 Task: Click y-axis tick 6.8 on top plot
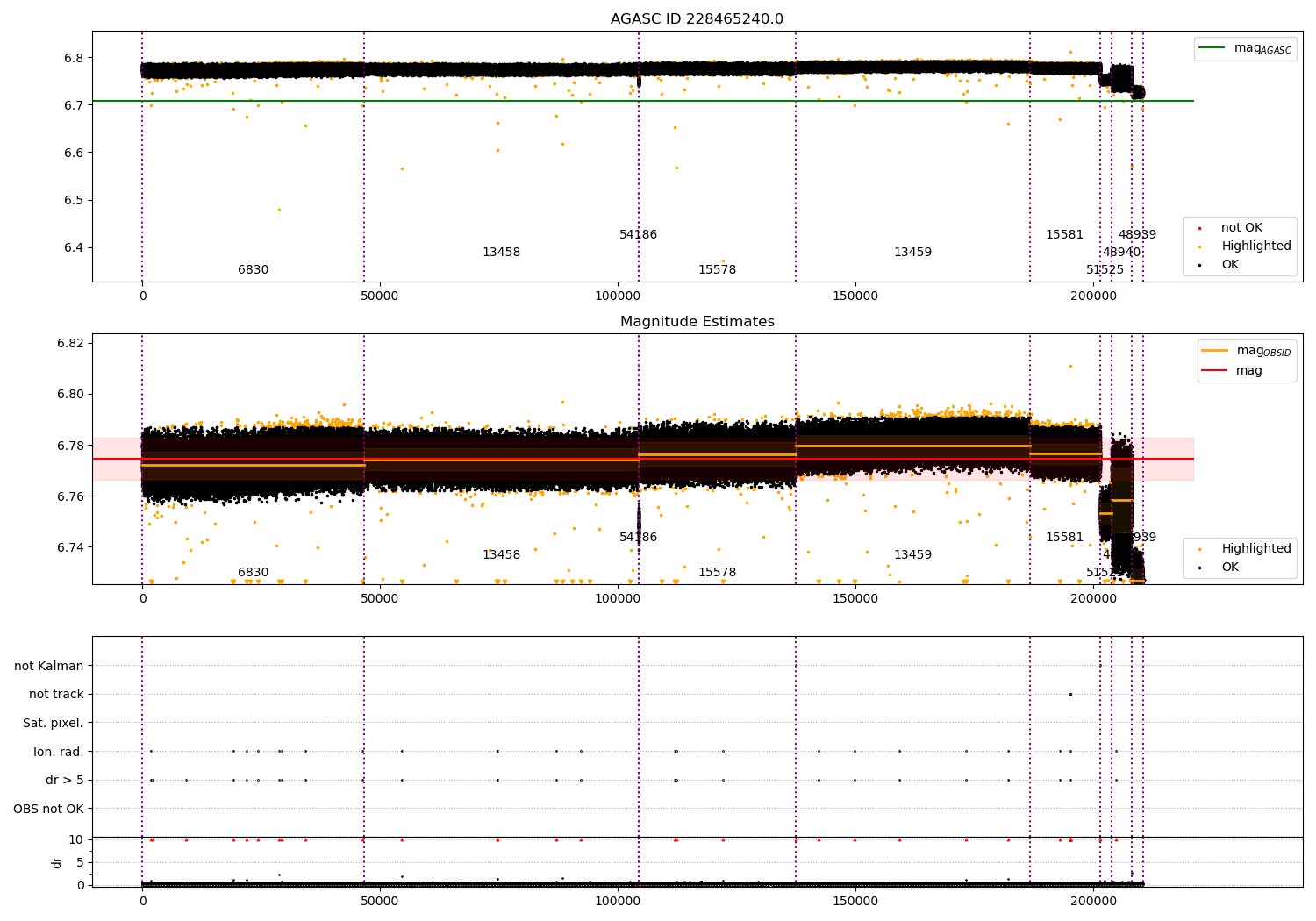[x=74, y=58]
